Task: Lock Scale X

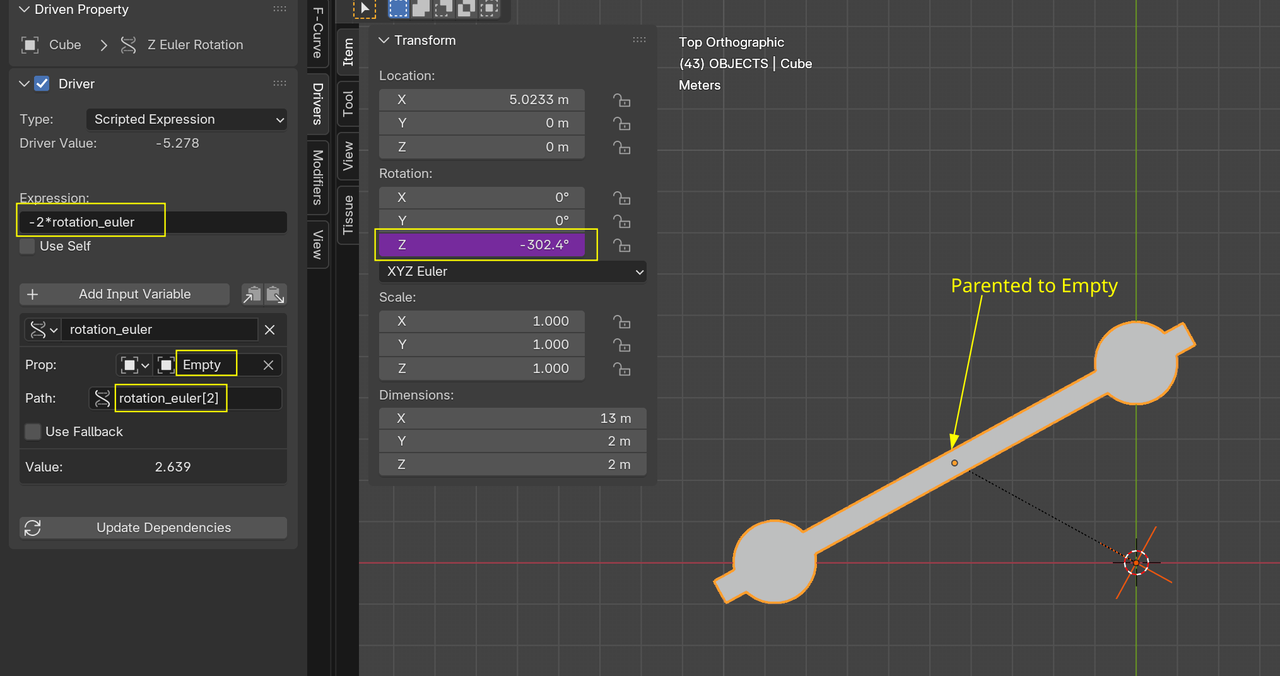Action: pyautogui.click(x=622, y=322)
